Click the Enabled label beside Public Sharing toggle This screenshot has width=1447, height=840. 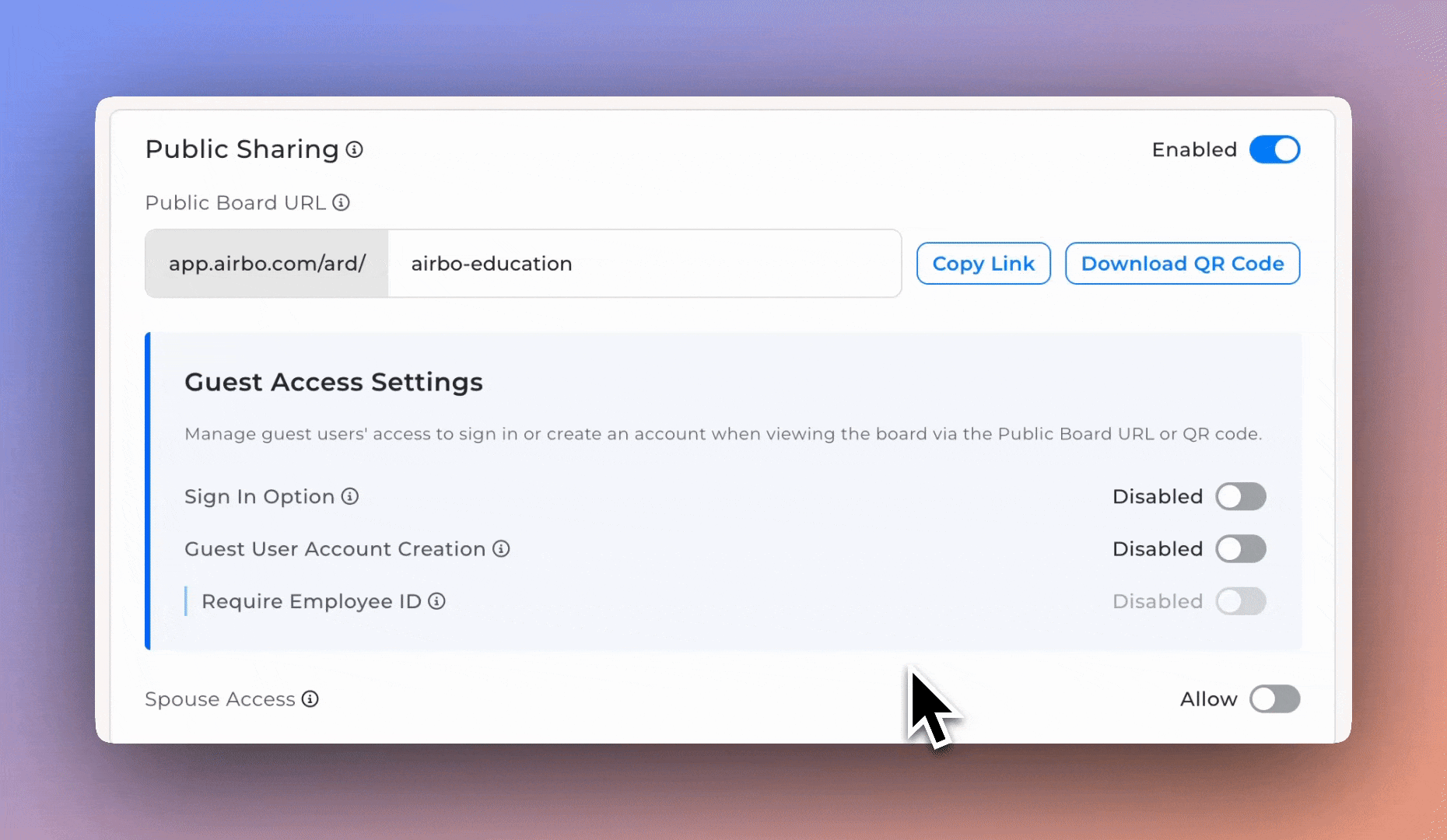[1194, 149]
